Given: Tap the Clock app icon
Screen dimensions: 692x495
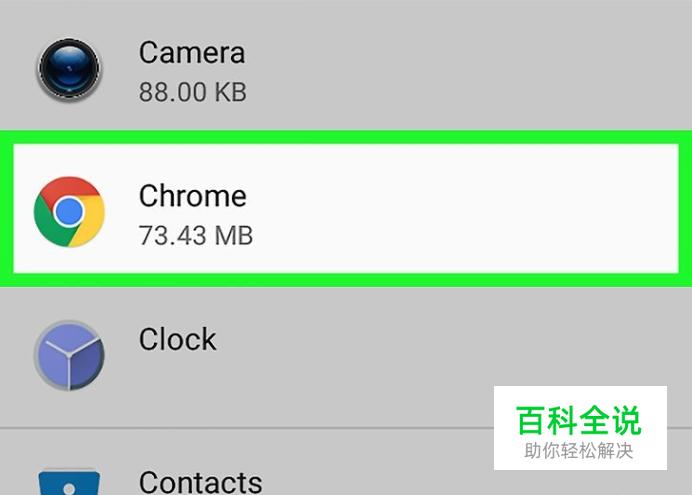Looking at the screenshot, I should [x=69, y=356].
